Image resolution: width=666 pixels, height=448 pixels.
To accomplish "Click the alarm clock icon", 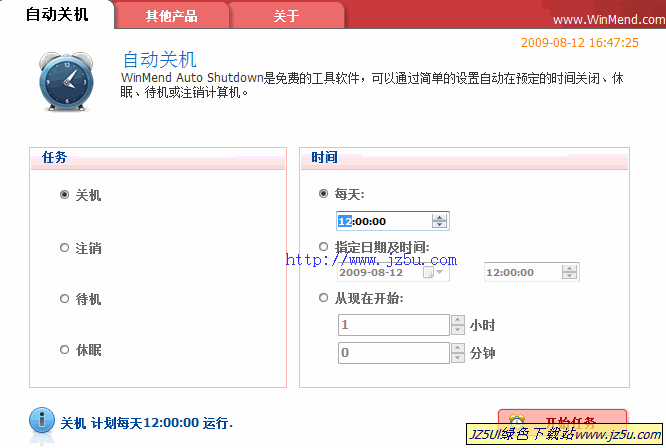I will pos(66,82).
